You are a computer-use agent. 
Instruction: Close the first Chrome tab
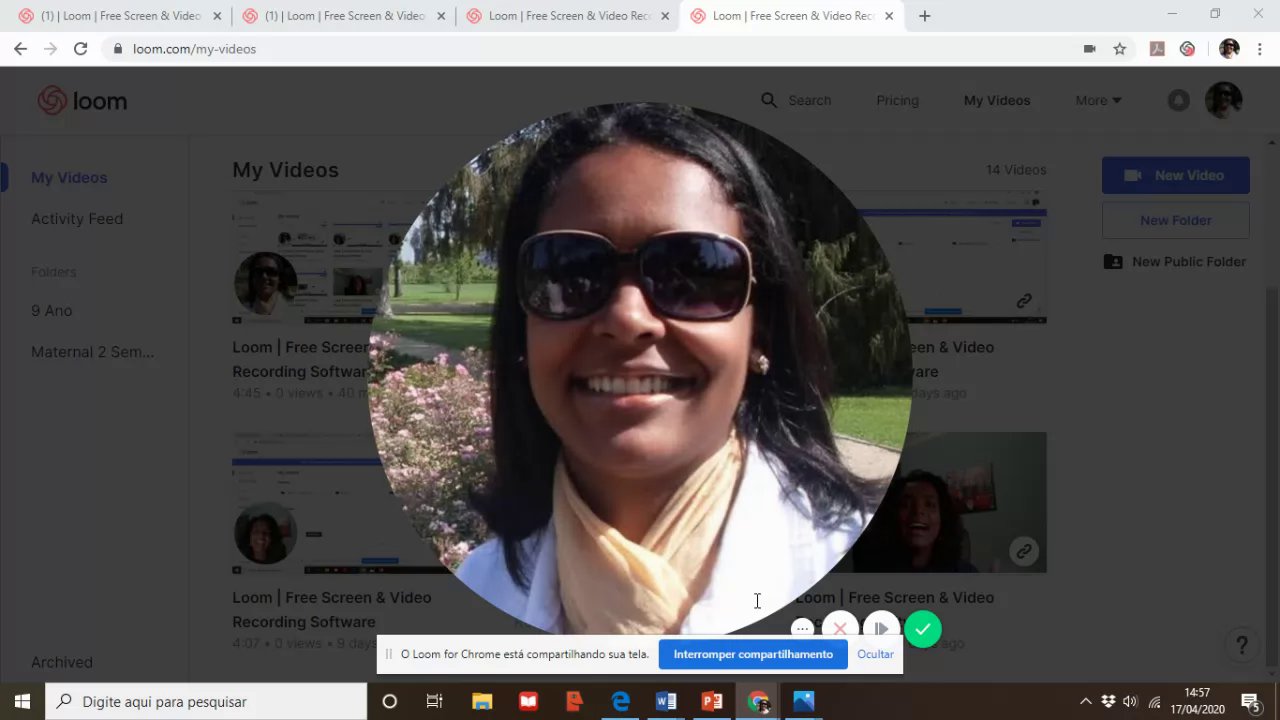[x=217, y=16]
